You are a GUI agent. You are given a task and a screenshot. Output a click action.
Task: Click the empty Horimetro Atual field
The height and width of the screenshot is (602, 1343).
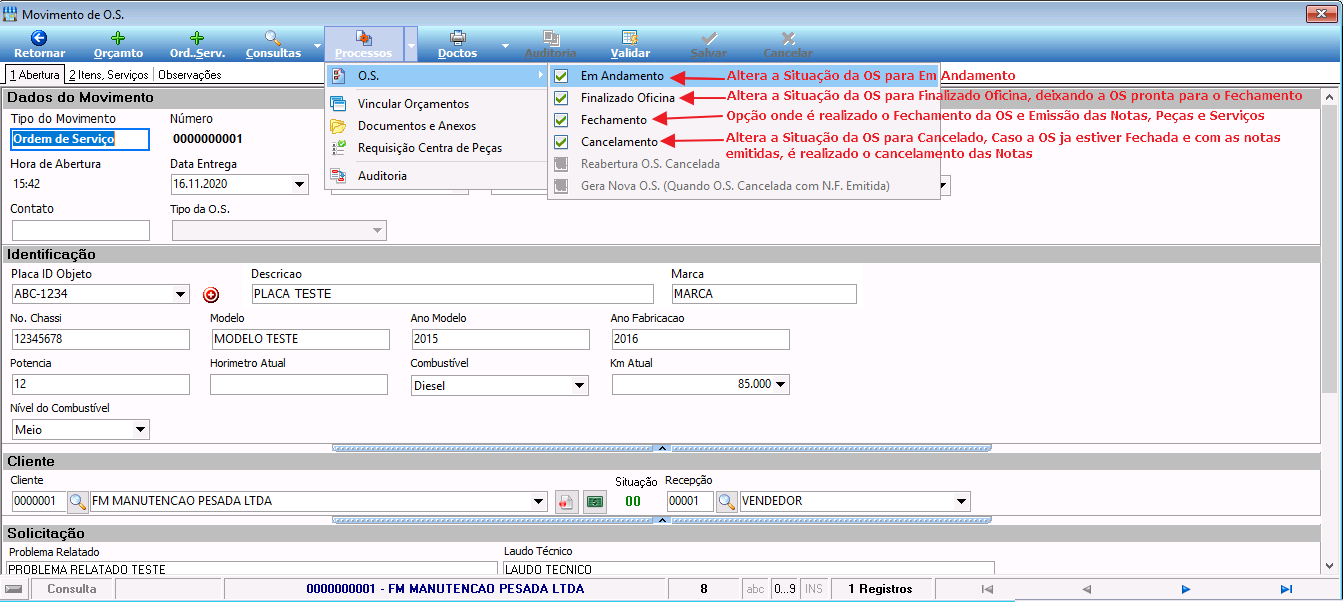299,385
